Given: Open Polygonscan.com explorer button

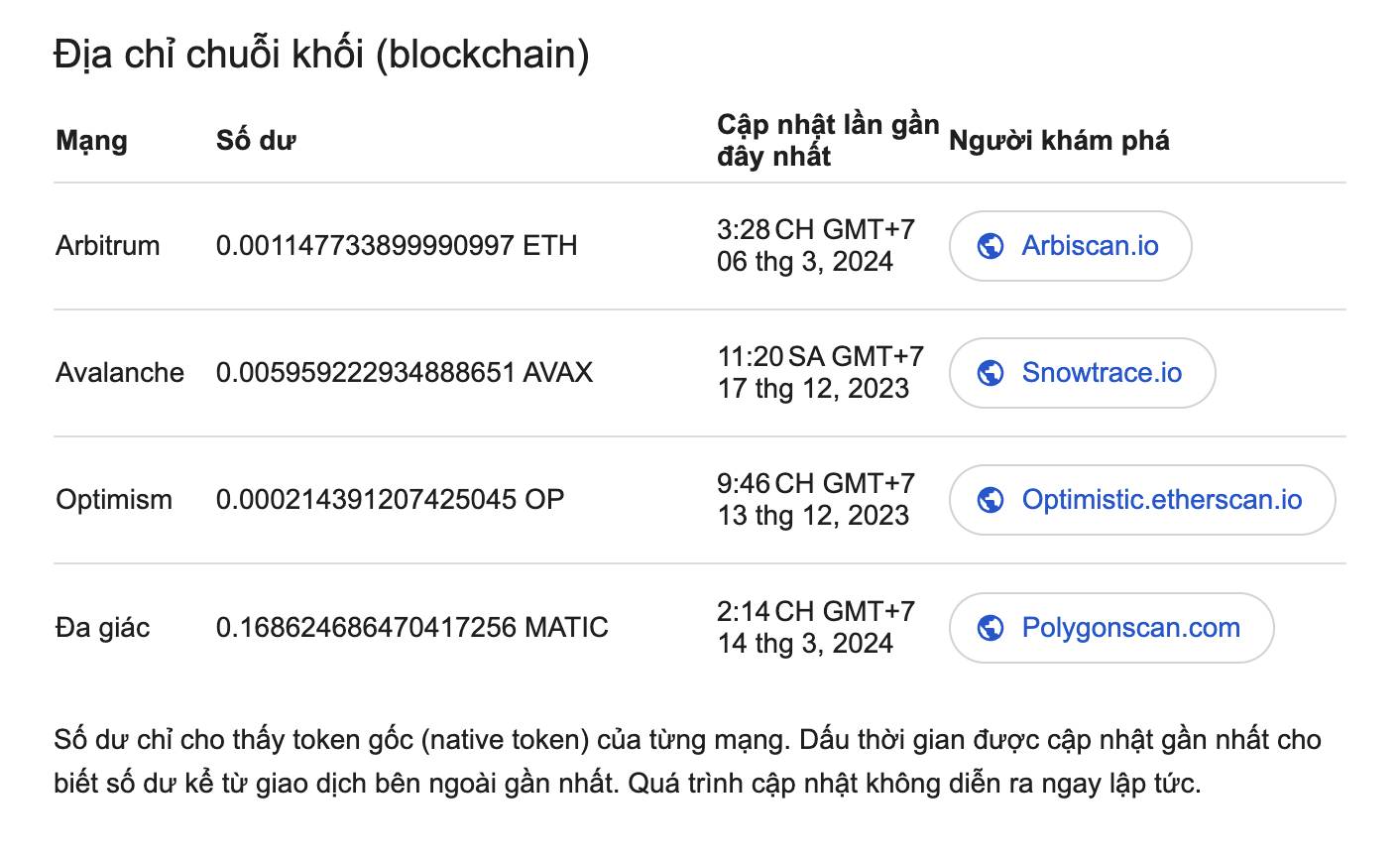Looking at the screenshot, I should [x=1111, y=628].
